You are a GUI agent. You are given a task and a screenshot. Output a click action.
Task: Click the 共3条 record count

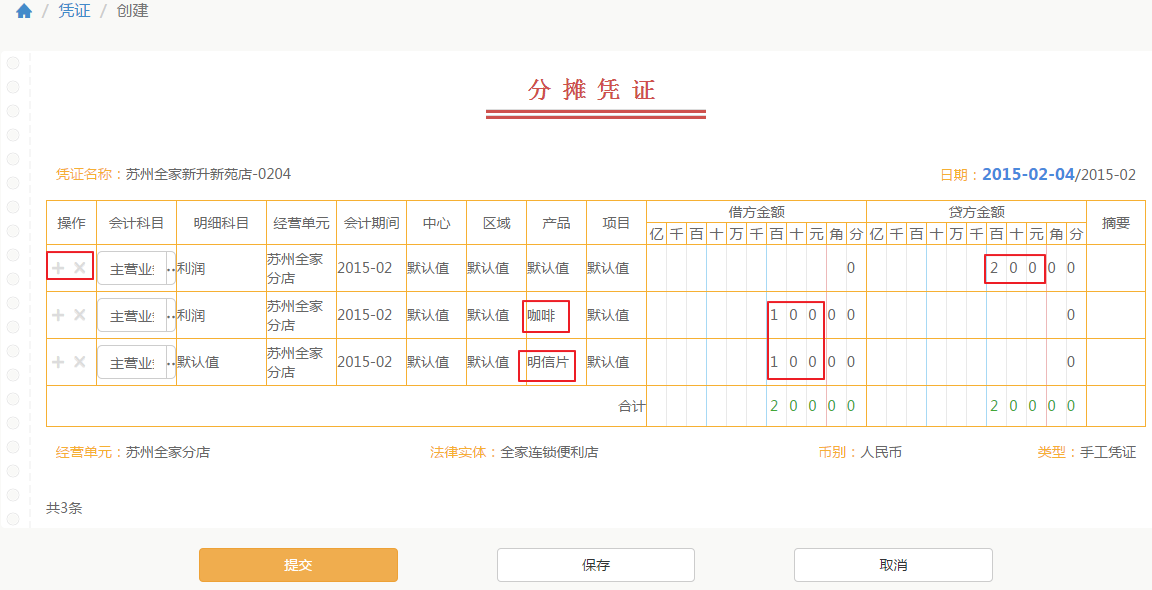64,508
